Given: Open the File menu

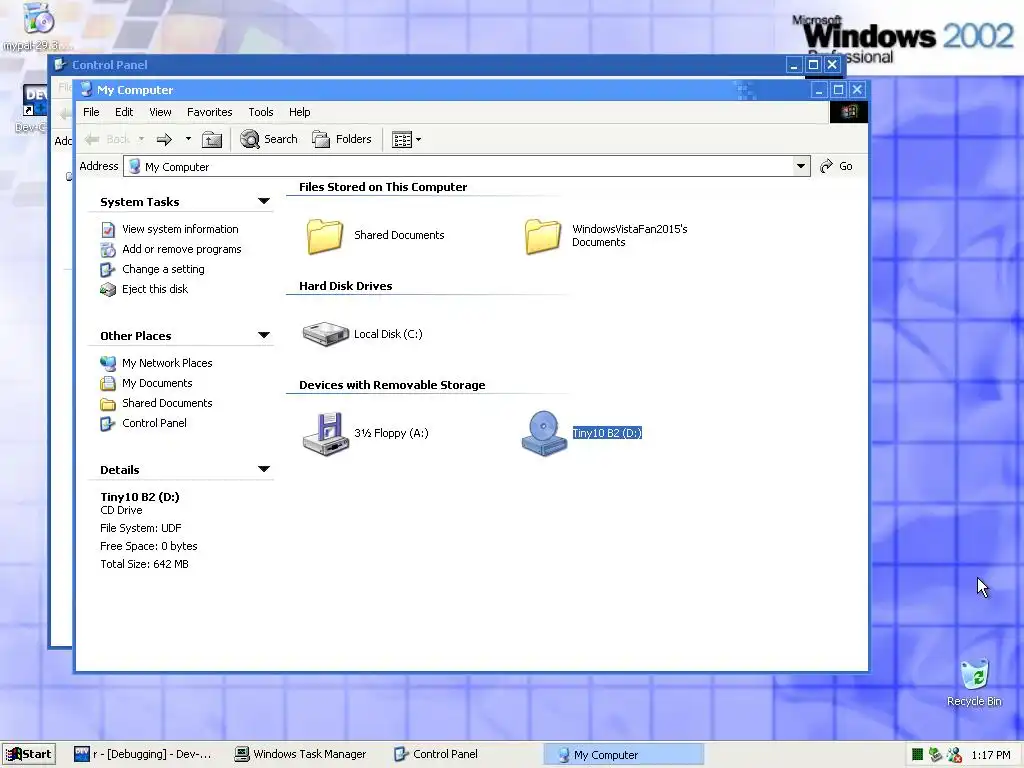Looking at the screenshot, I should point(91,112).
